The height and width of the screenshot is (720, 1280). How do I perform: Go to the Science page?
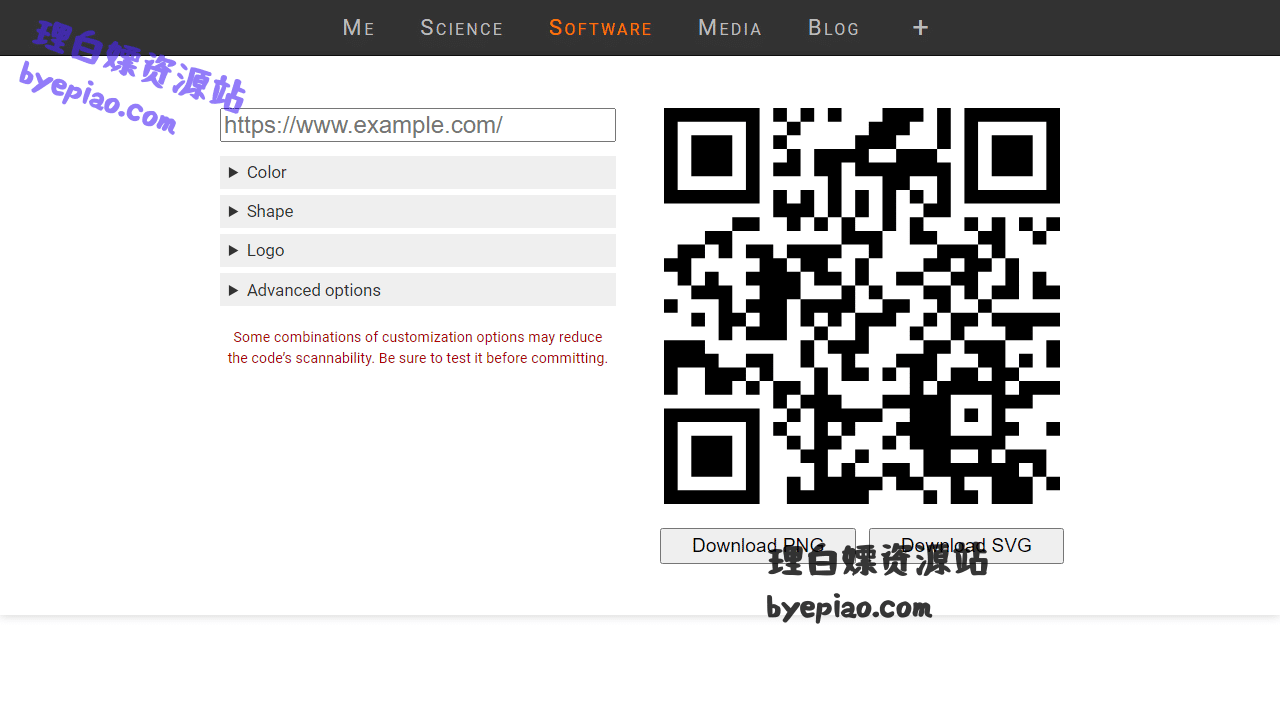461,28
